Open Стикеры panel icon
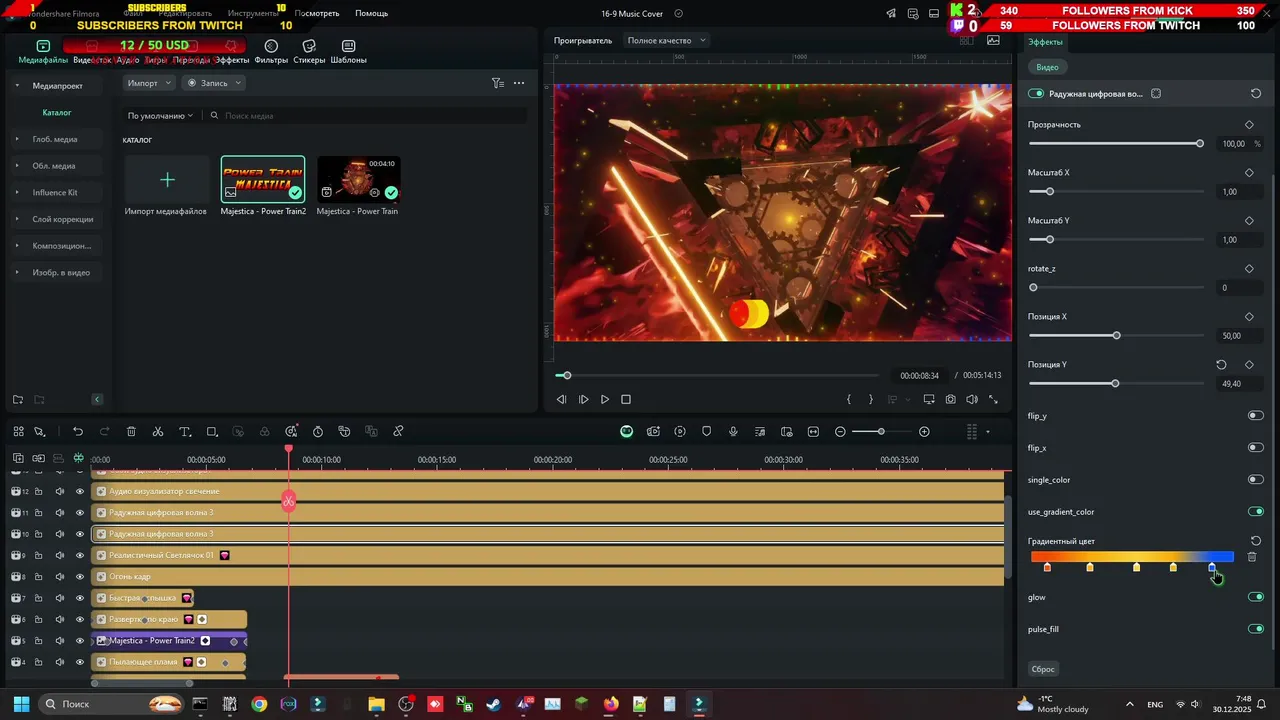This screenshot has width=1280, height=720. point(309,46)
